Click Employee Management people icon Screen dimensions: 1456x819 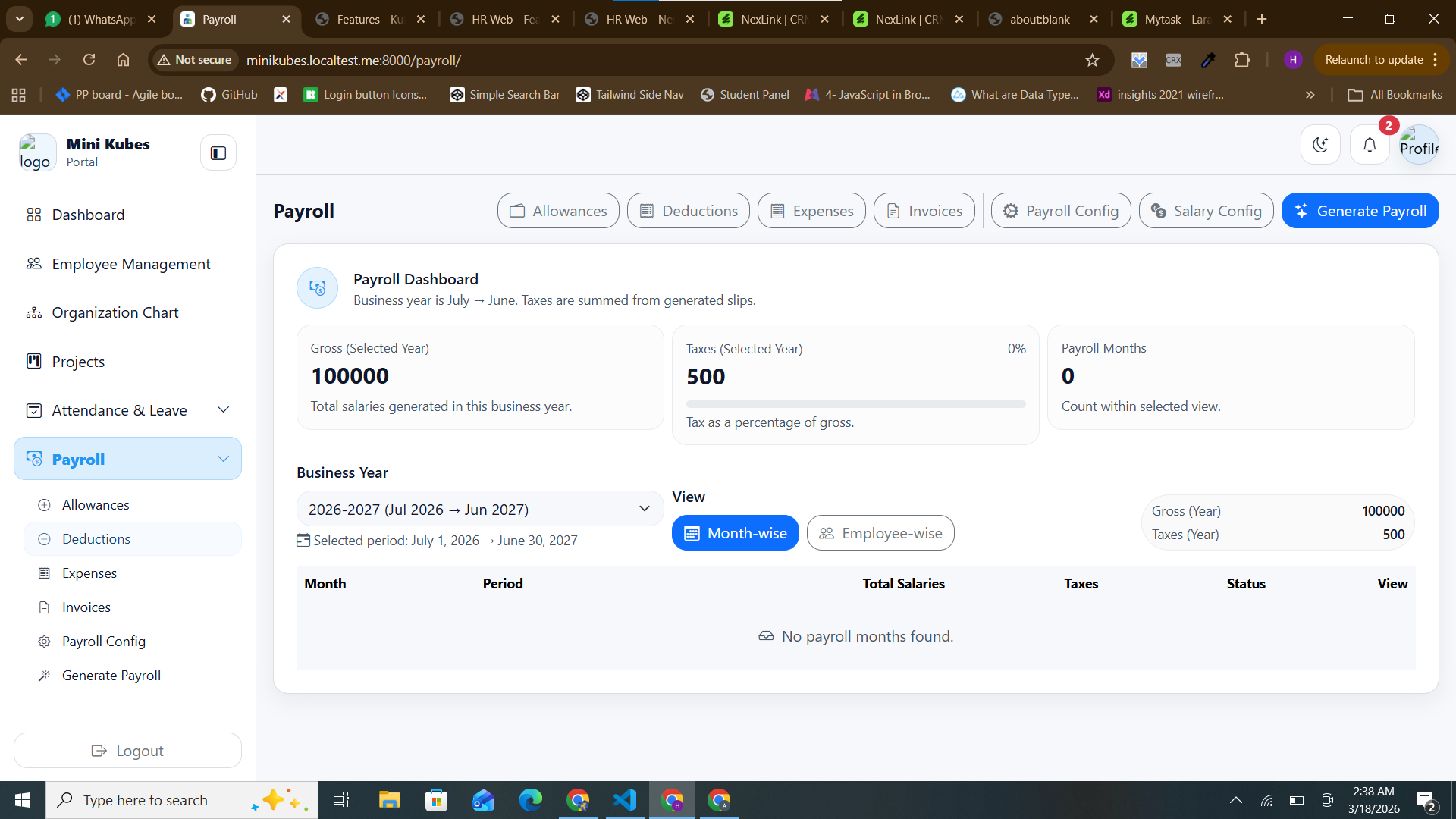tap(34, 264)
